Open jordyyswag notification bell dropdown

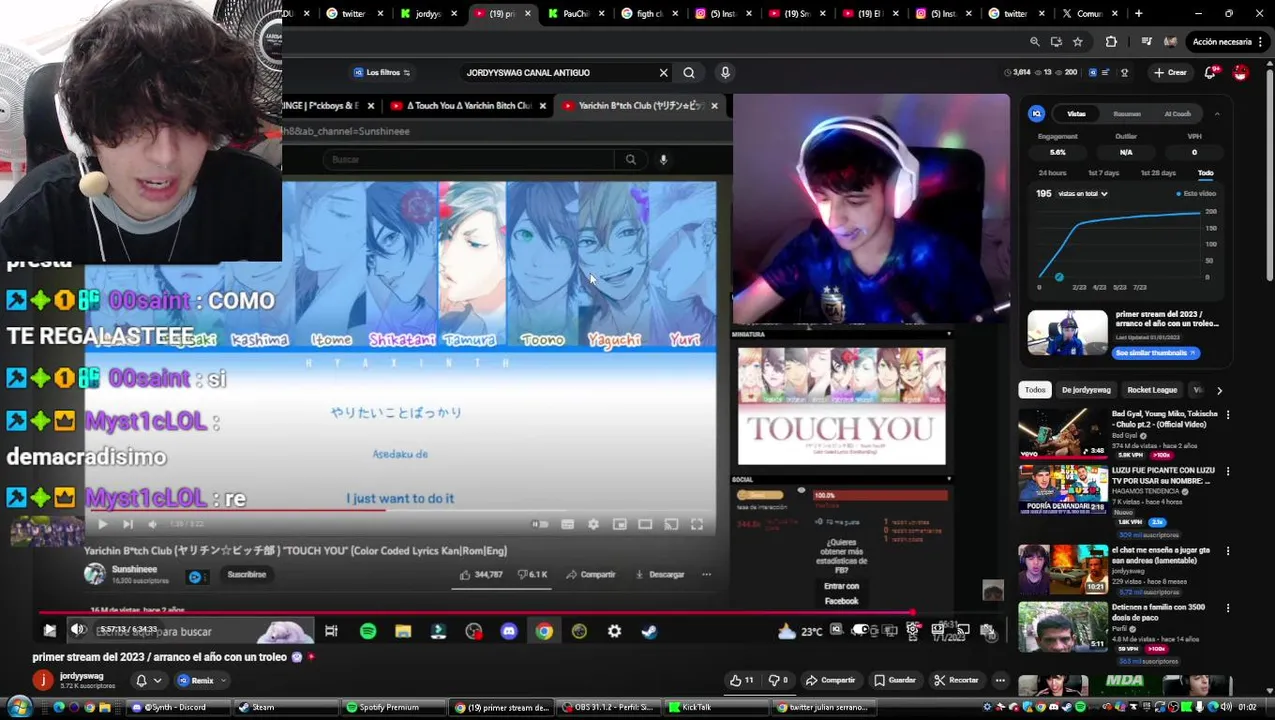point(148,680)
